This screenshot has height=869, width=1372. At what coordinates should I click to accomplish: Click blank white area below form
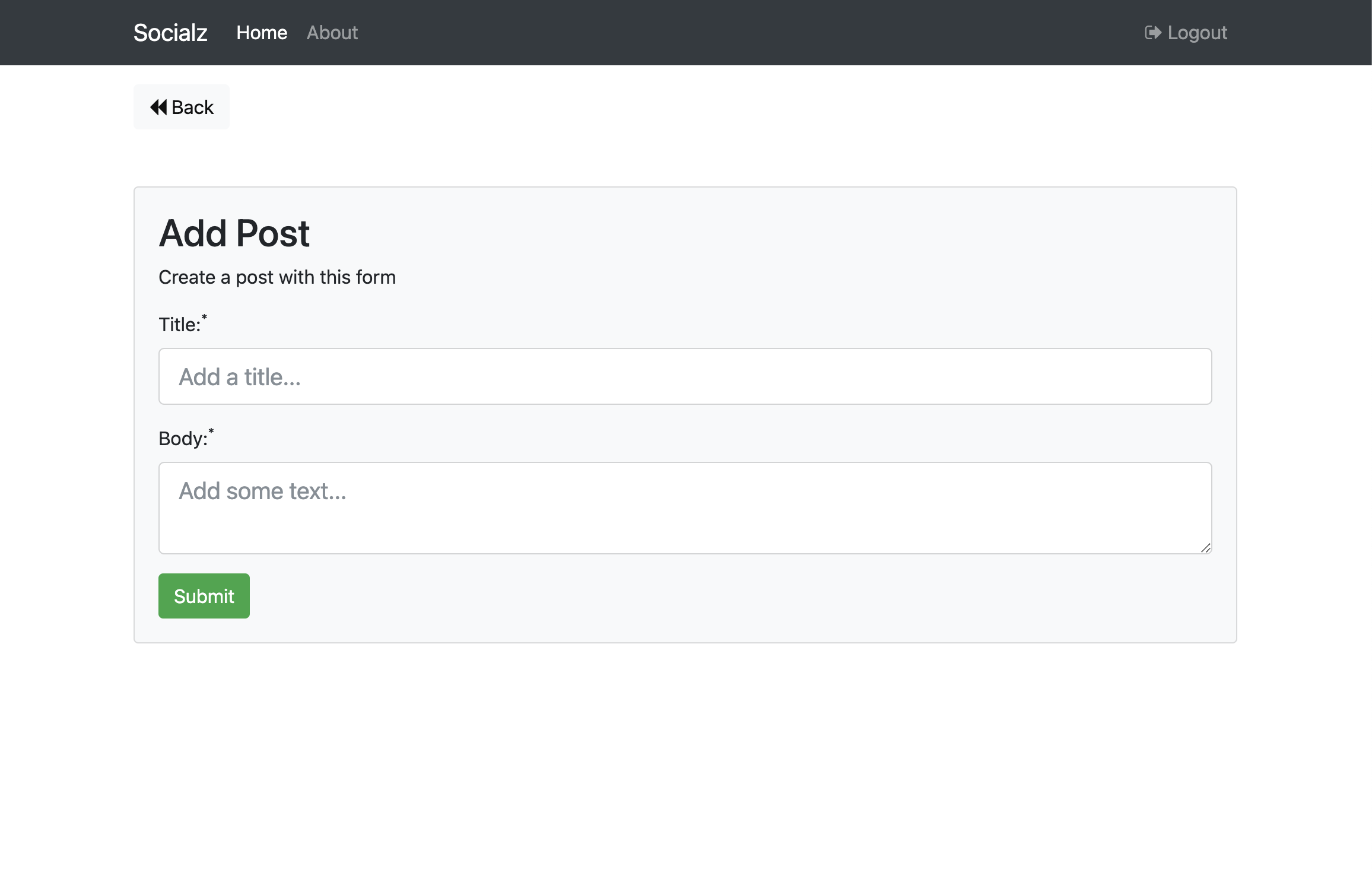point(685,760)
